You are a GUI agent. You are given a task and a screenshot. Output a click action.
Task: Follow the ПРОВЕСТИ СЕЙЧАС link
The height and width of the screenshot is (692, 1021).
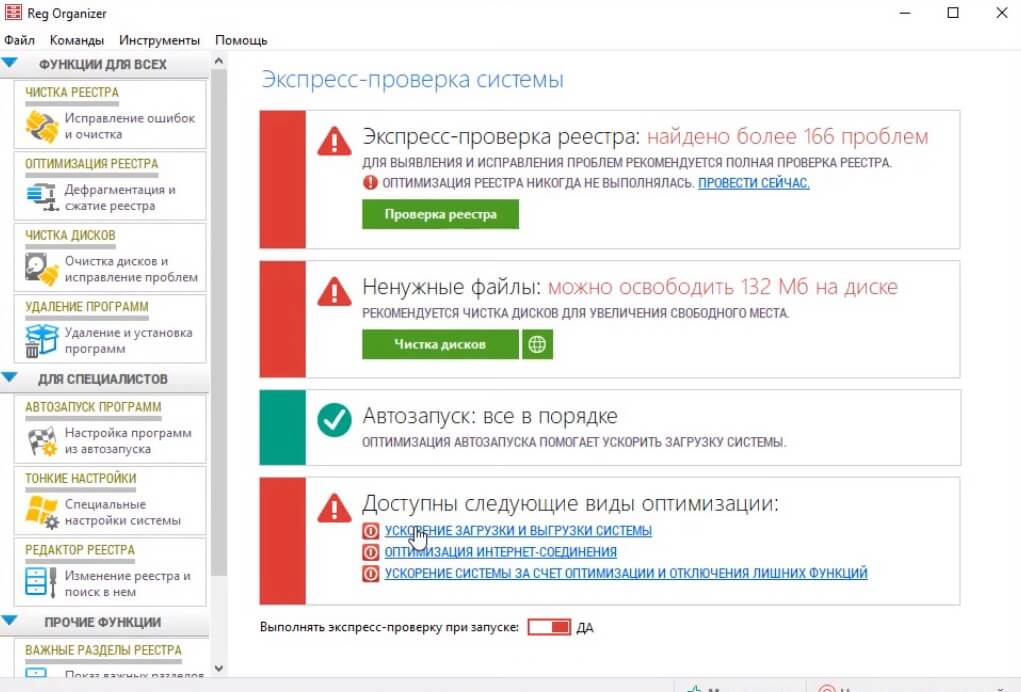coord(753,183)
